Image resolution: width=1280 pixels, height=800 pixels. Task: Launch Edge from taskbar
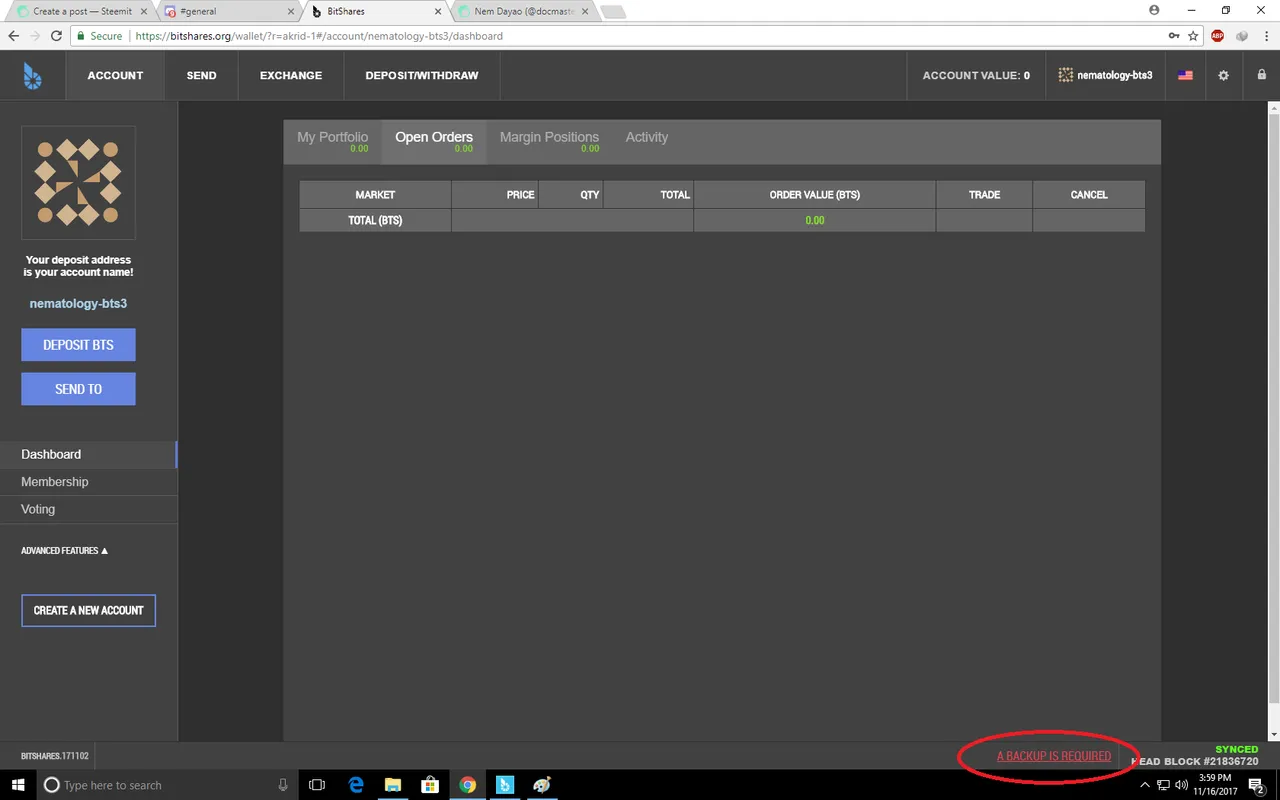[356, 785]
